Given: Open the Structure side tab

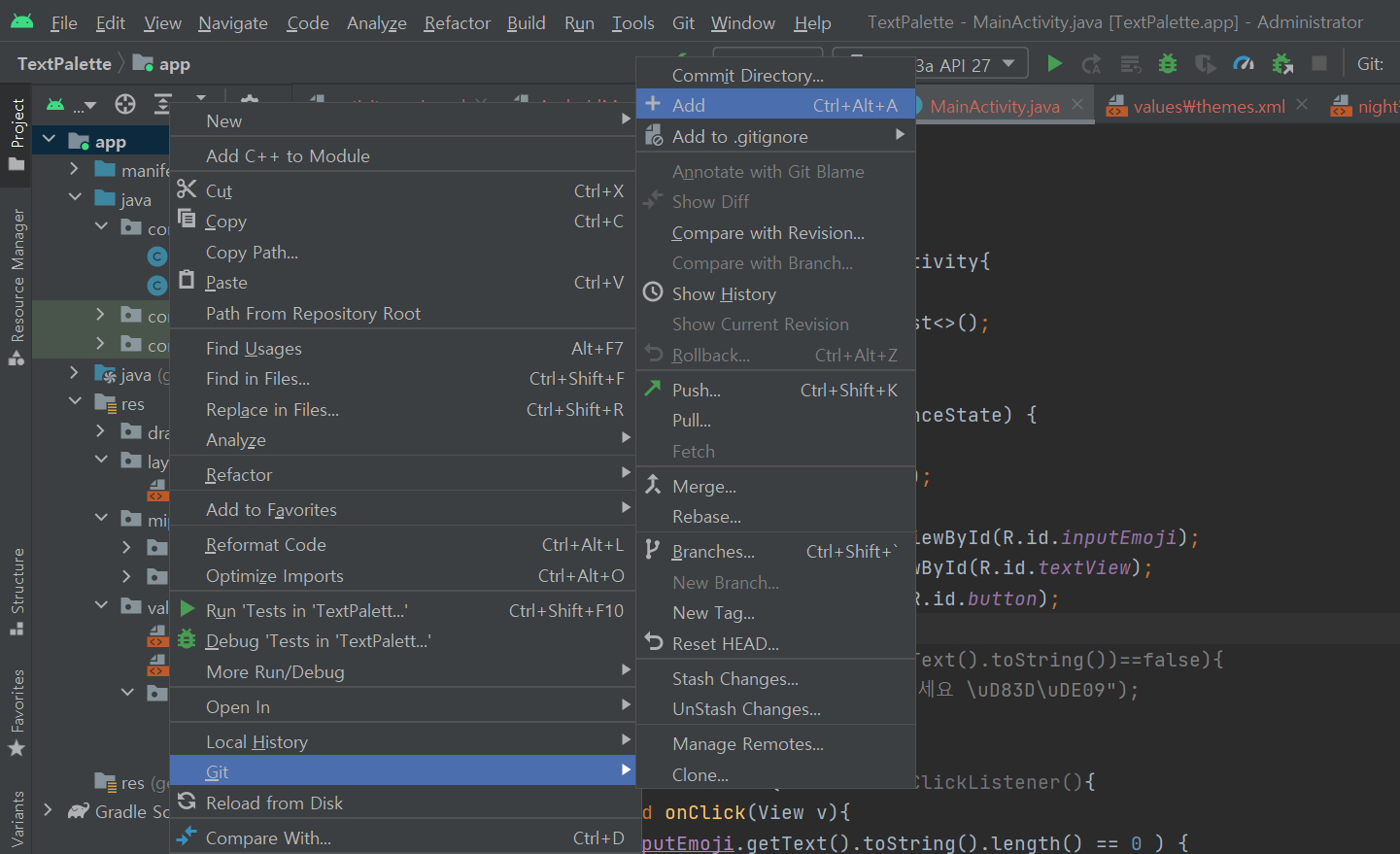Looking at the screenshot, I should (x=17, y=591).
